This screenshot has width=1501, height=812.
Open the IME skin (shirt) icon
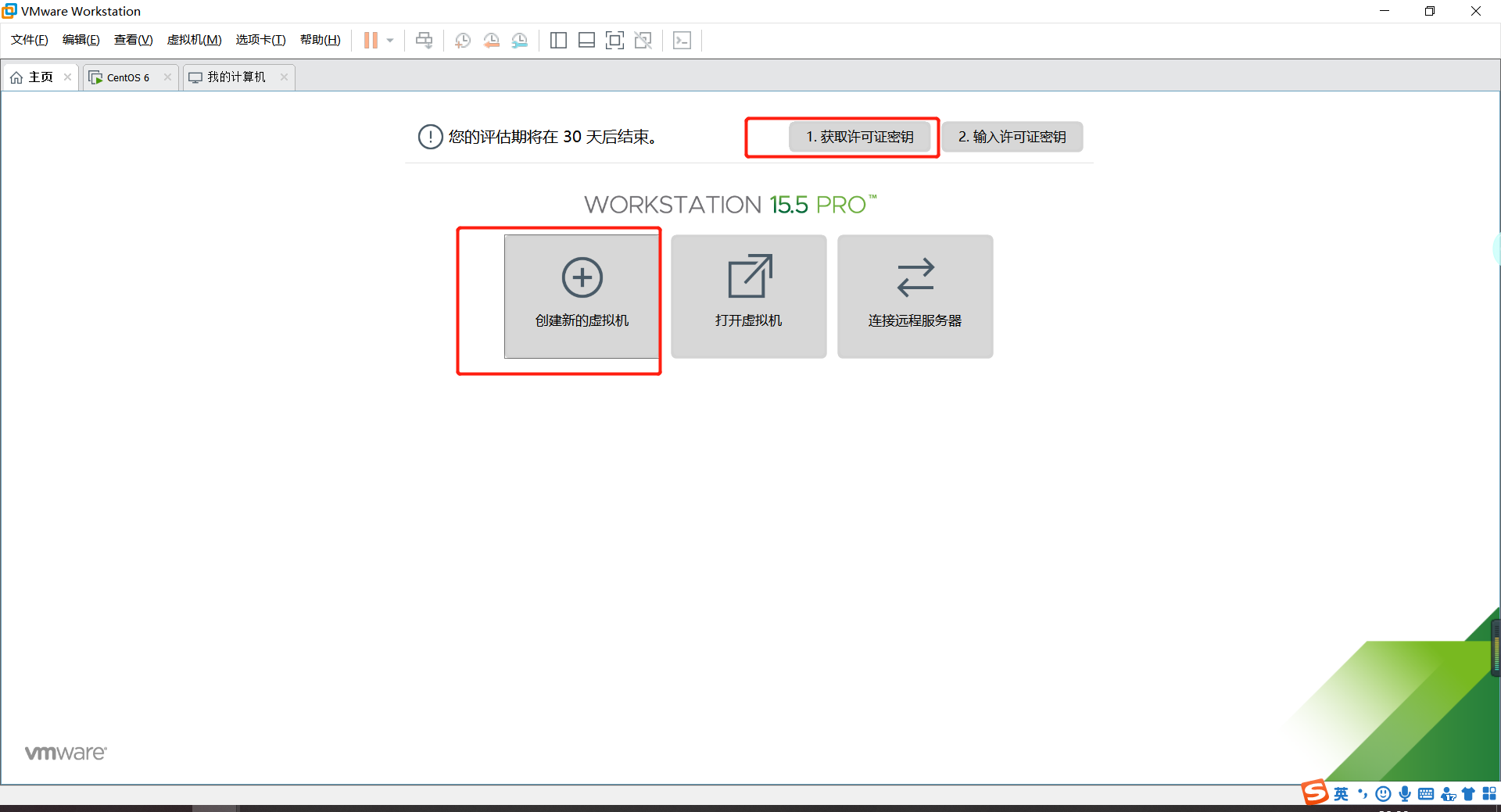point(1468,794)
